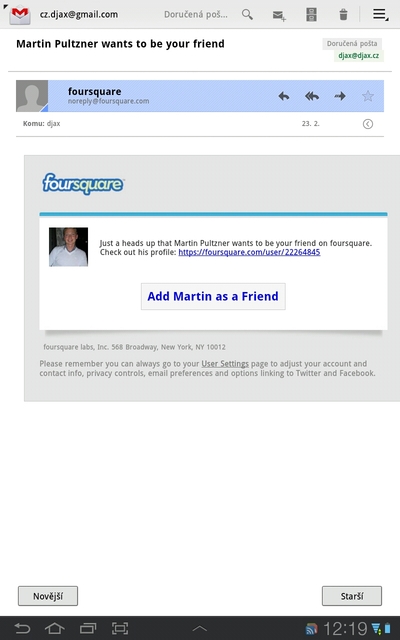Go to older message with Starší button
Viewport: 400px width, 640px height.
tap(352, 596)
